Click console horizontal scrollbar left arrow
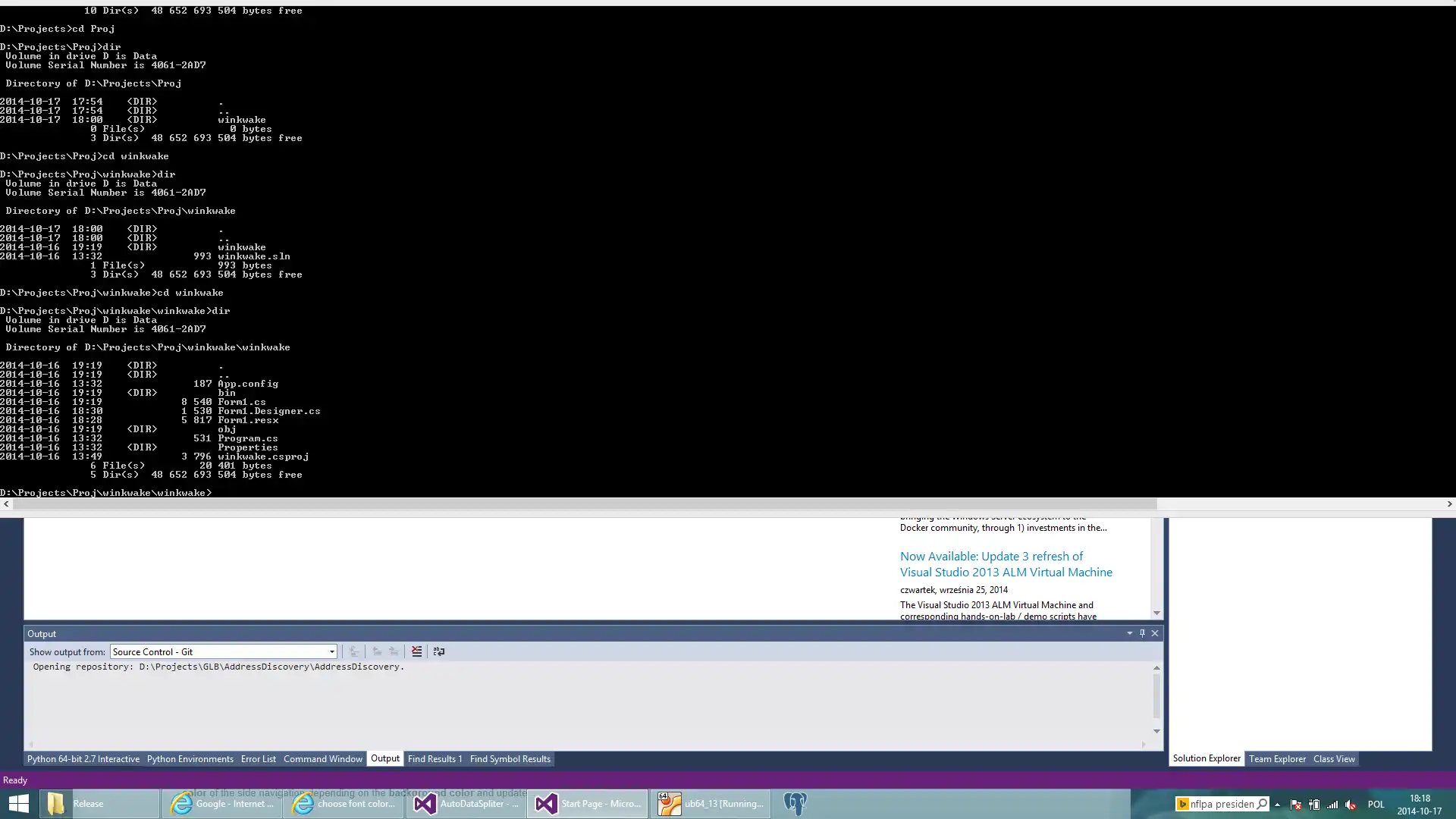 click(6, 504)
